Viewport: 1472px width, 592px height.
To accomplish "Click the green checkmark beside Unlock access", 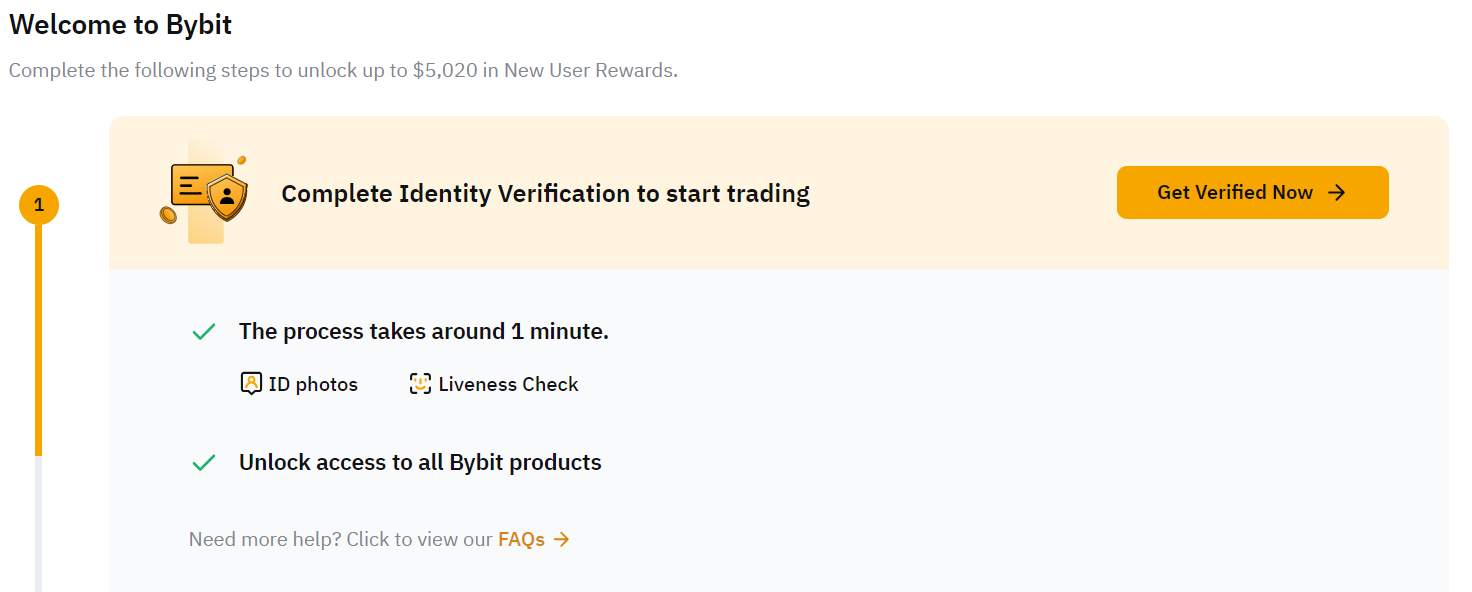I will 204,462.
